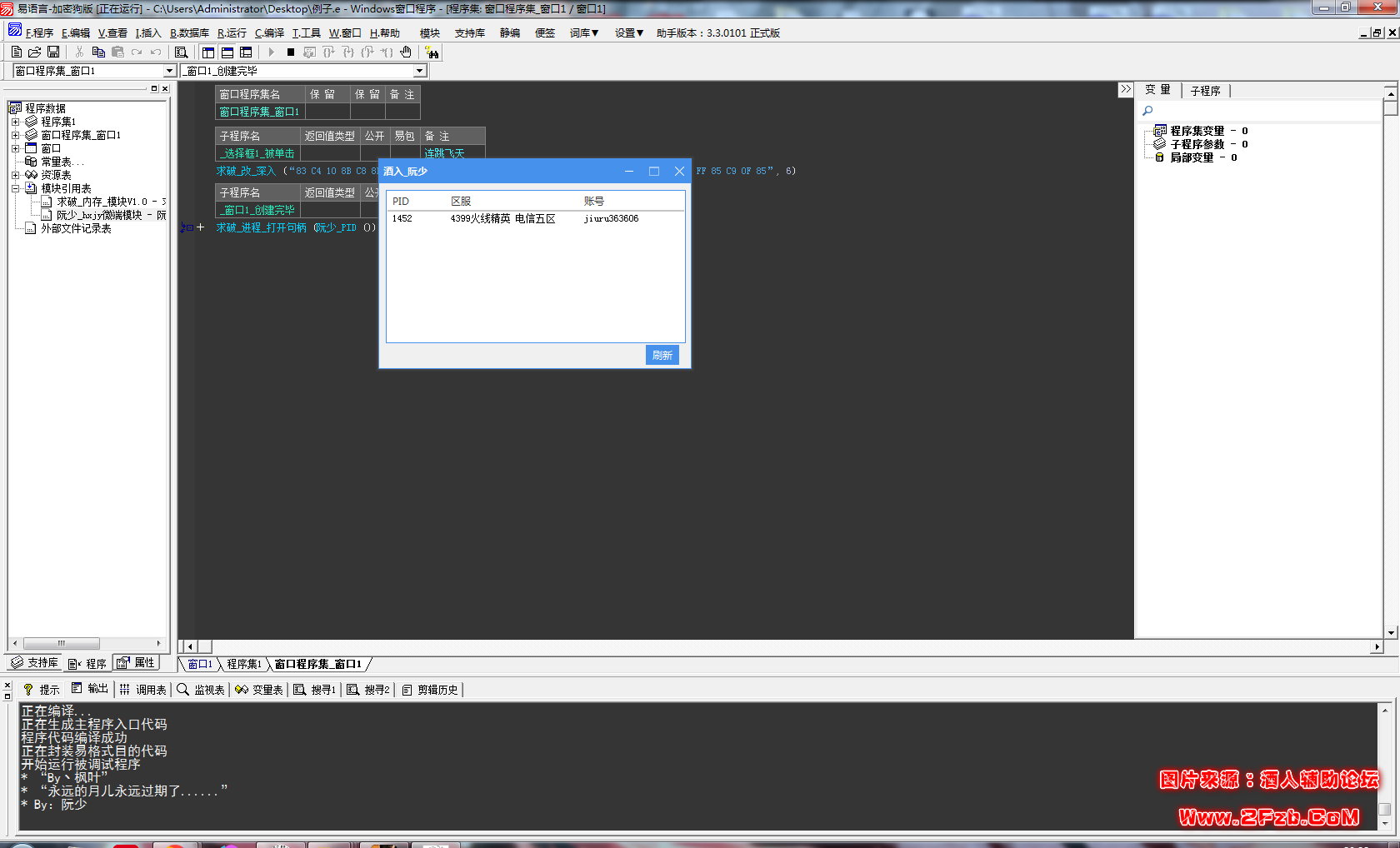The image size is (1400, 848).
Task: Click the binoculars help search icon
Action: [432, 52]
